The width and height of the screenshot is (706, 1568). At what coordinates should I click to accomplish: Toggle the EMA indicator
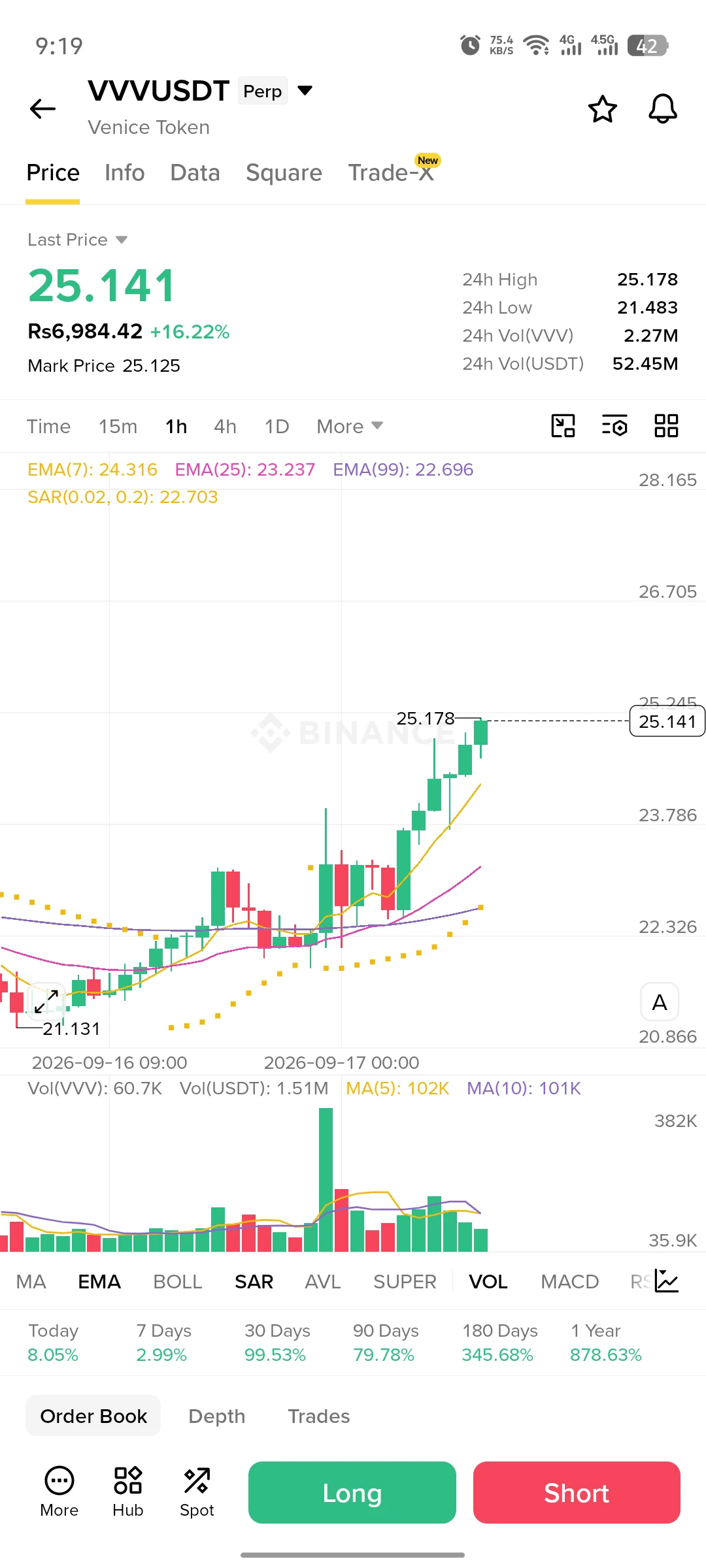coord(99,1282)
